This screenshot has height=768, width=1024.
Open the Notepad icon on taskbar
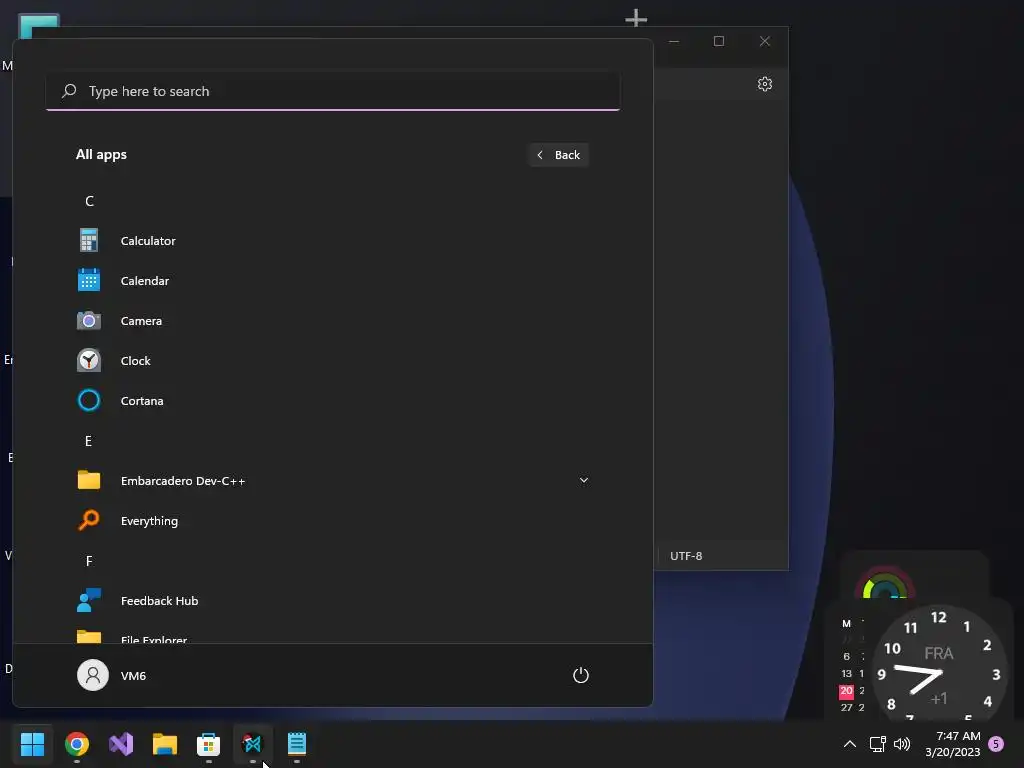pos(296,743)
